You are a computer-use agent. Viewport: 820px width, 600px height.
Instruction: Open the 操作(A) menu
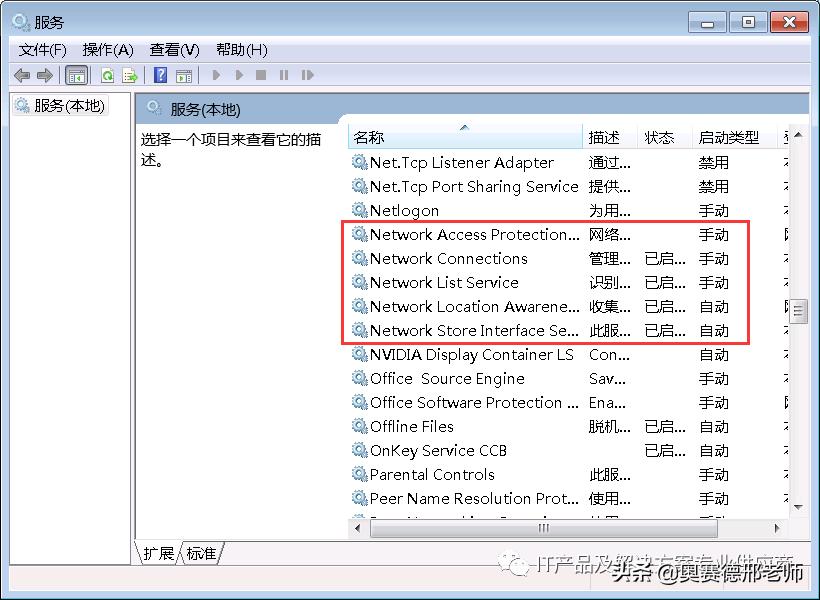click(x=106, y=49)
